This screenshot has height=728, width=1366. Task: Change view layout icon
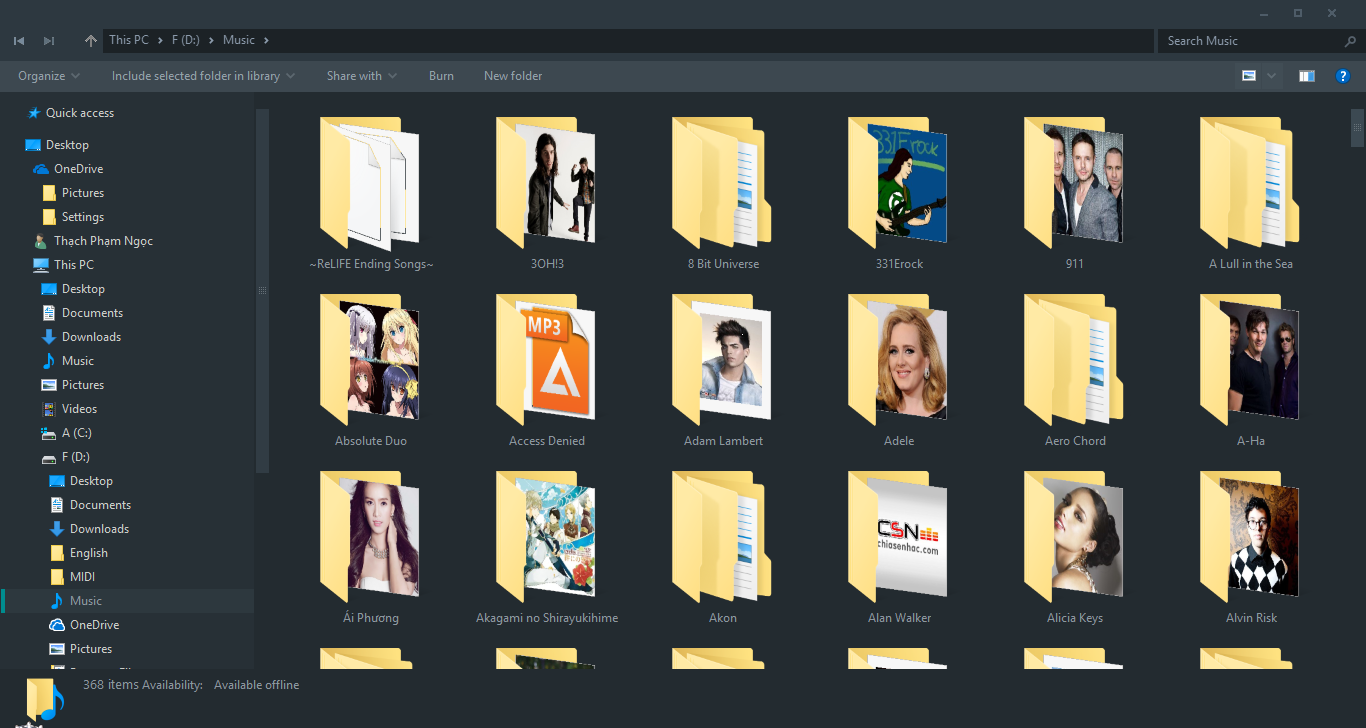click(x=1249, y=76)
